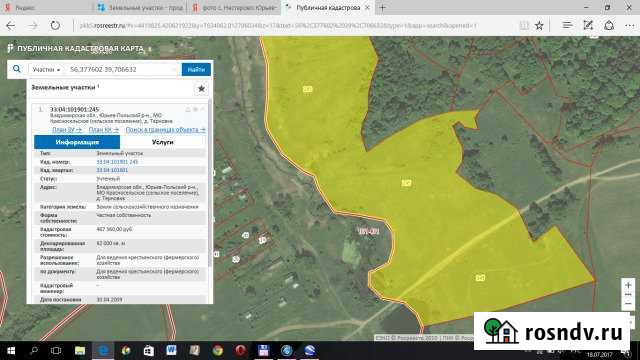Open Google Chrome from the taskbar
This screenshot has height=360, width=640.
tap(217, 351)
